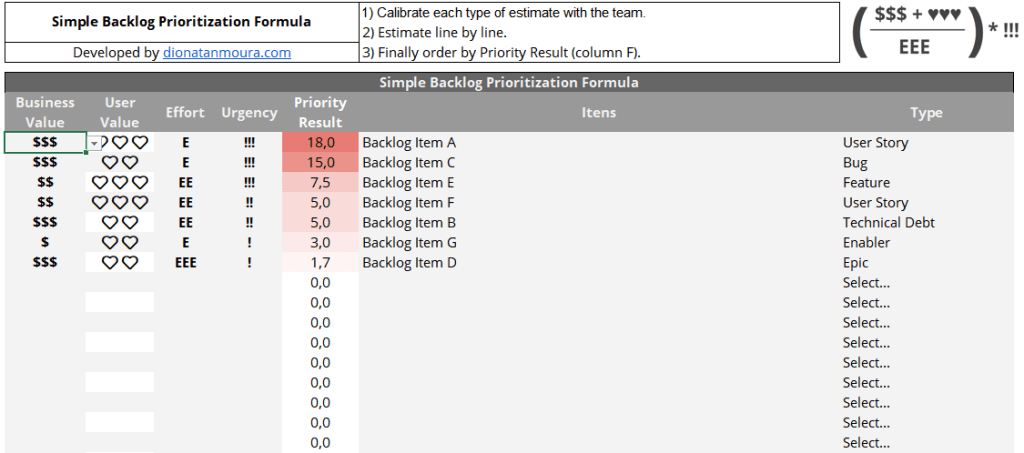Select the two hearts cell for Backlog Item C
Viewport: 1024px width, 453px height.
(x=120, y=163)
